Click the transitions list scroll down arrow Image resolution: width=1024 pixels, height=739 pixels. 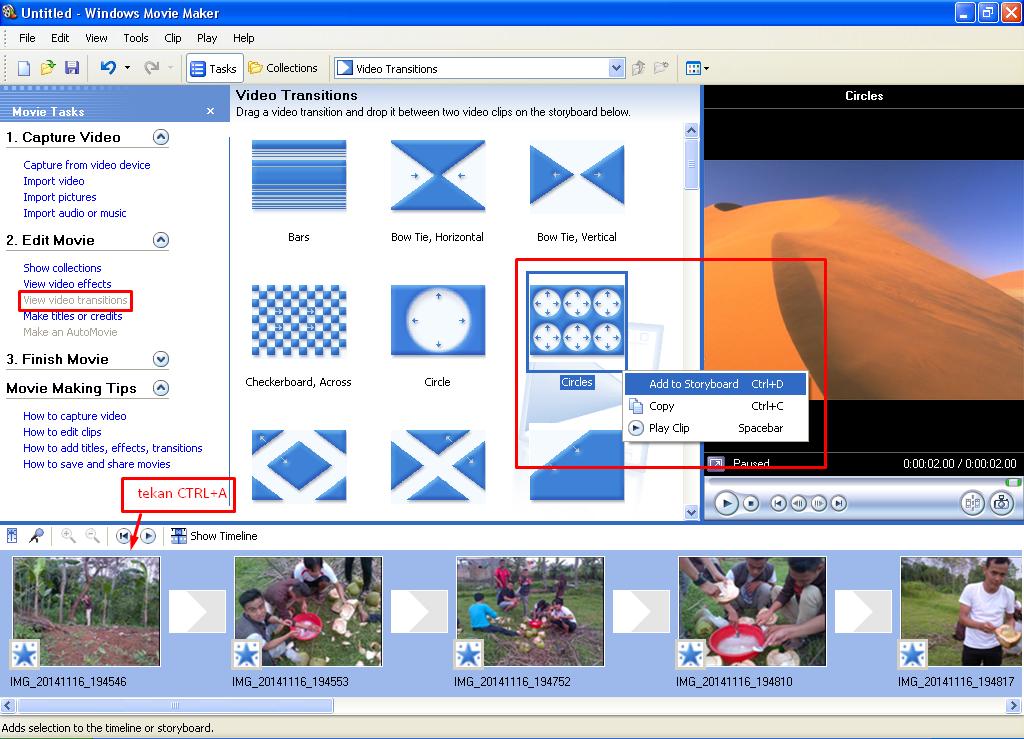(691, 512)
